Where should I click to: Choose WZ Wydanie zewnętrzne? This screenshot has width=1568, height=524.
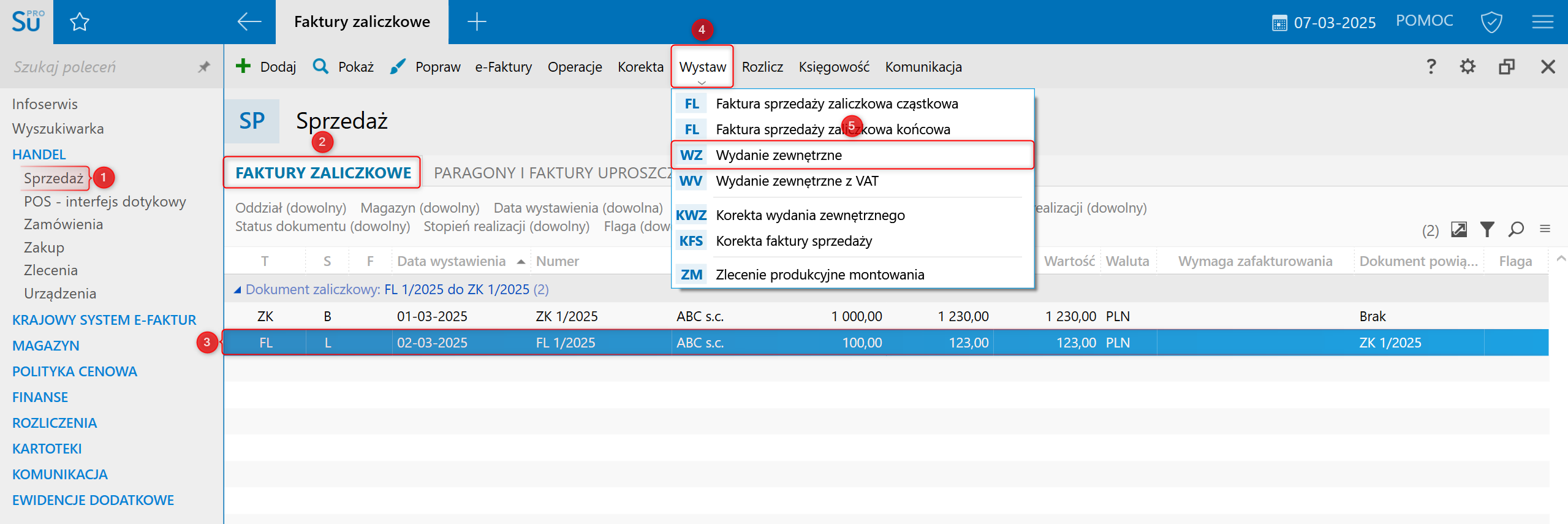[x=852, y=155]
